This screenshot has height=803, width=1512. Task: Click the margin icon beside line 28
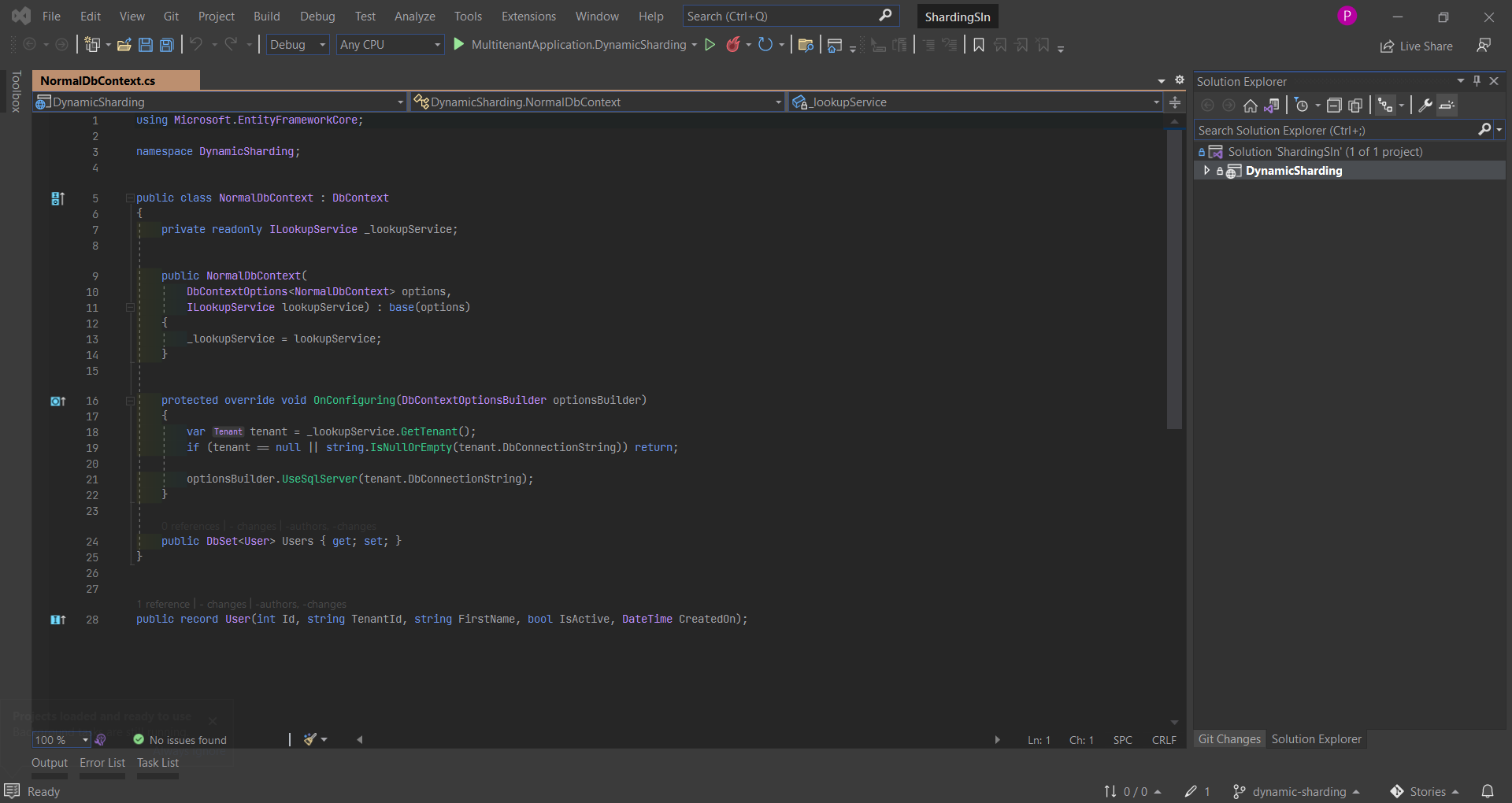(57, 620)
